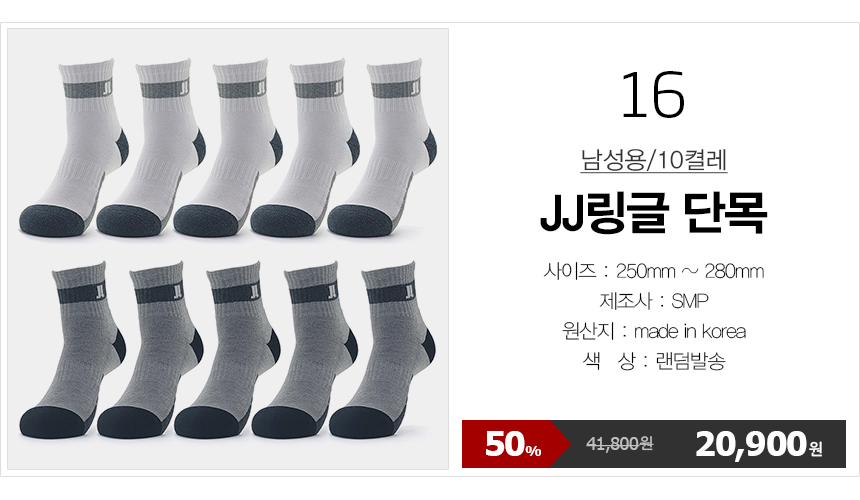The height and width of the screenshot is (500, 860).
Task: Click the fourth light gray sock in top row
Action: (305, 148)
